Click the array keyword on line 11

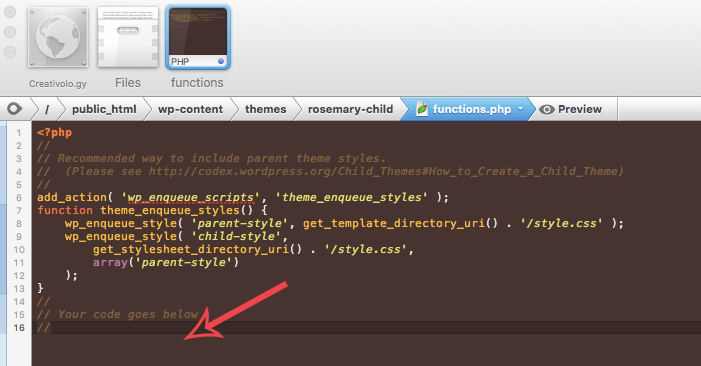110,262
